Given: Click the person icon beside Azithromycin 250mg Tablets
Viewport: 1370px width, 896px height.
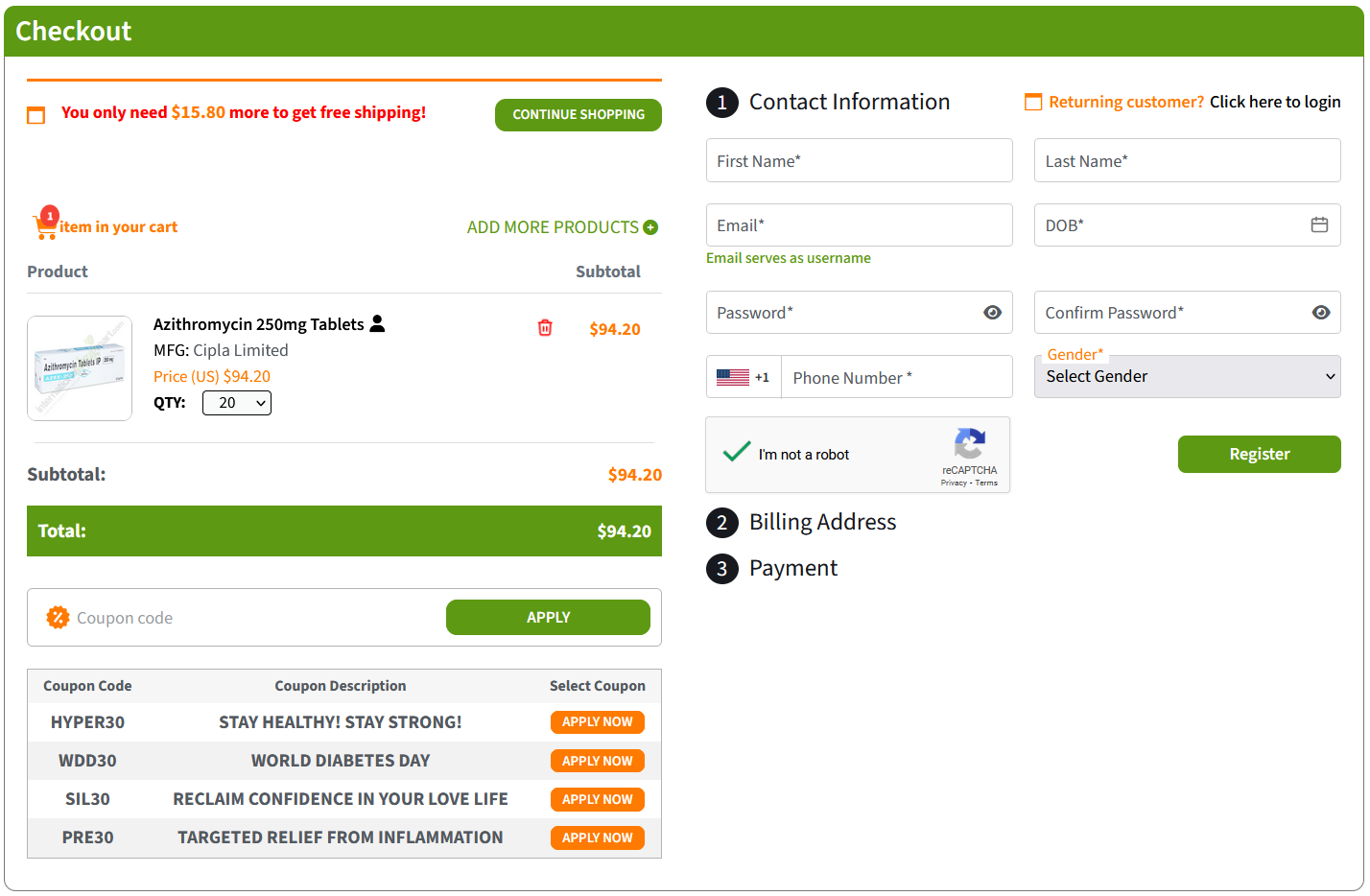Looking at the screenshot, I should tap(378, 323).
